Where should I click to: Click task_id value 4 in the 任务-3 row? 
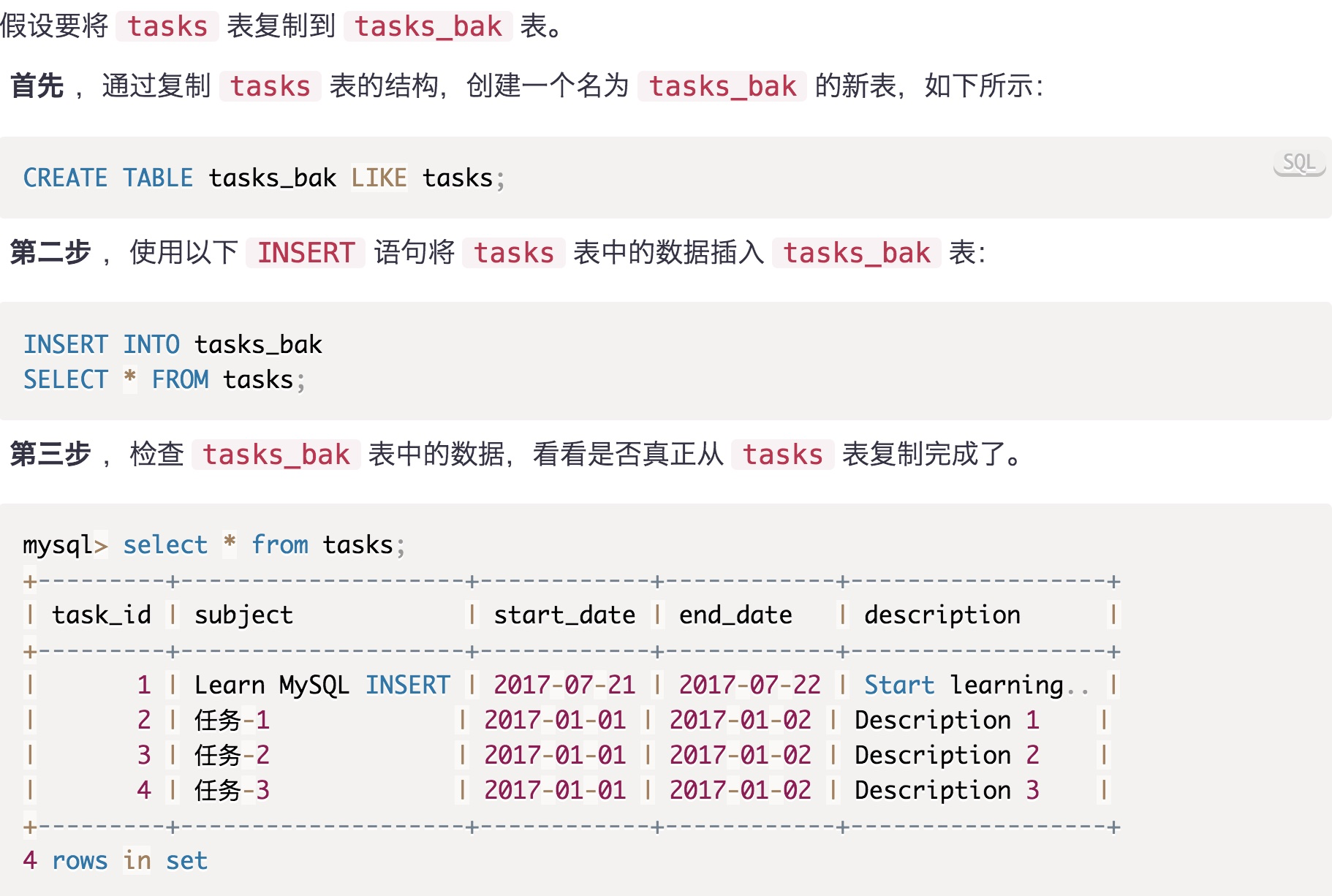(x=144, y=790)
